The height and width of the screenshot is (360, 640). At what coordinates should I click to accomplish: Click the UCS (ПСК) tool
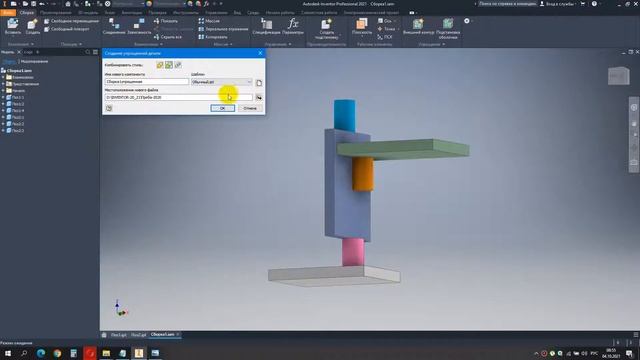[385, 37]
